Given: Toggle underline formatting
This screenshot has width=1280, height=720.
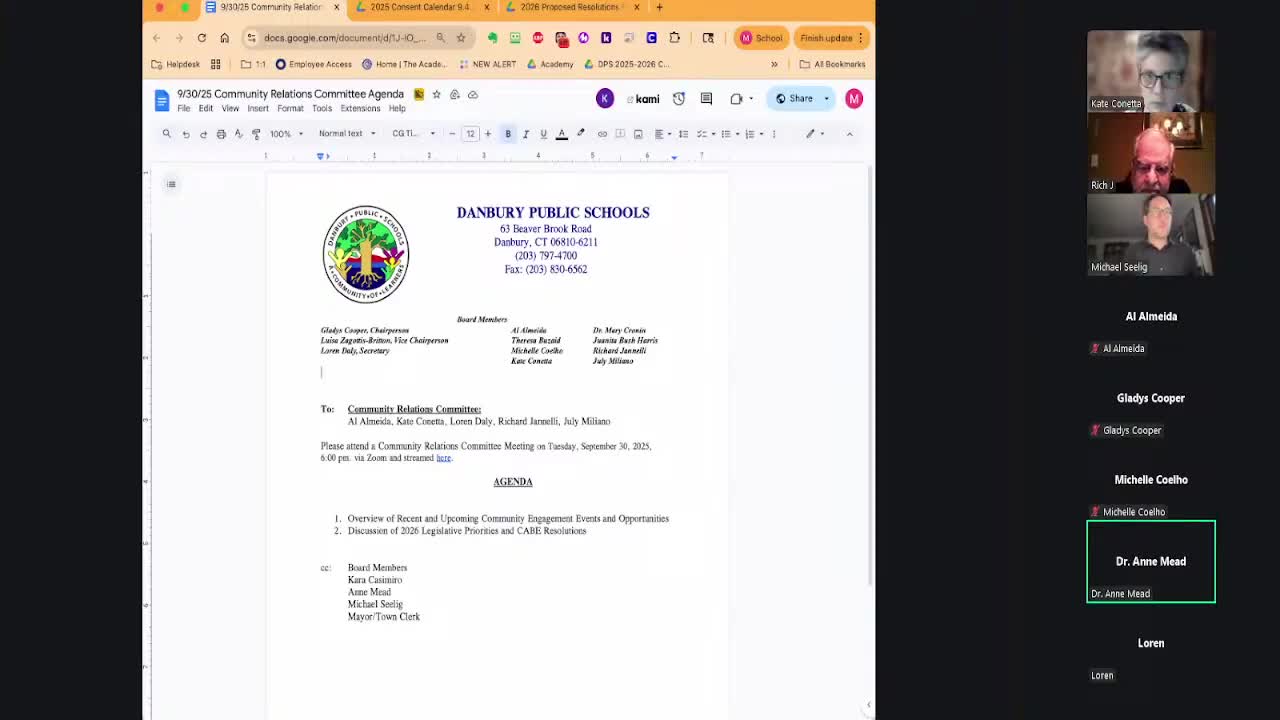Looking at the screenshot, I should point(543,134).
